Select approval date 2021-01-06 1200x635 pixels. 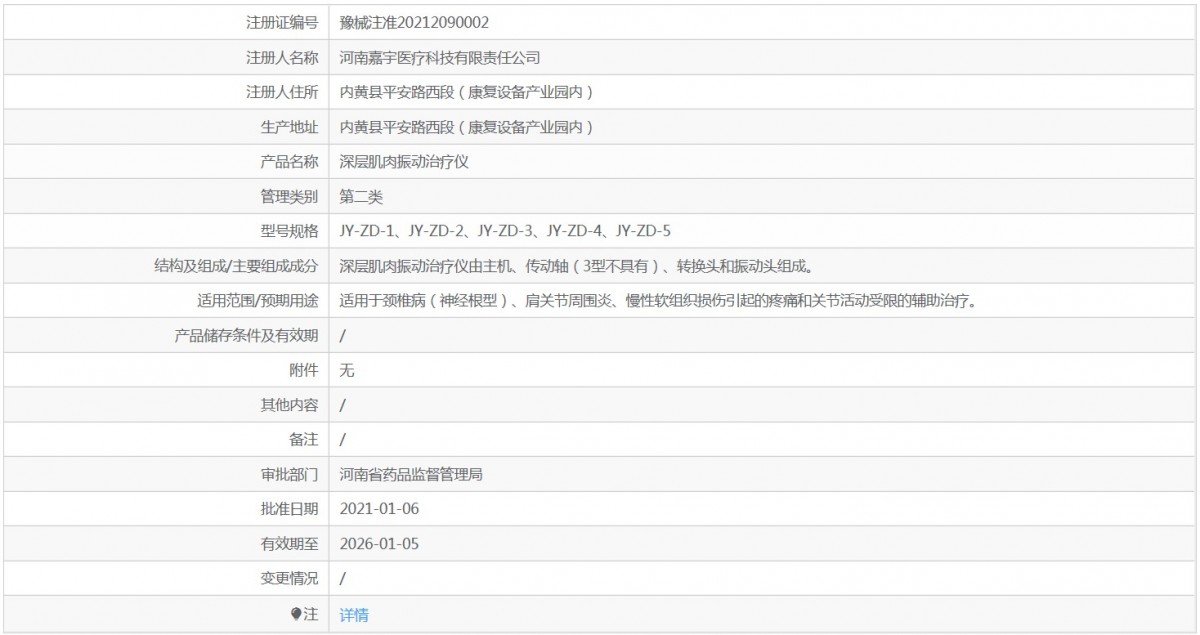[x=379, y=510]
